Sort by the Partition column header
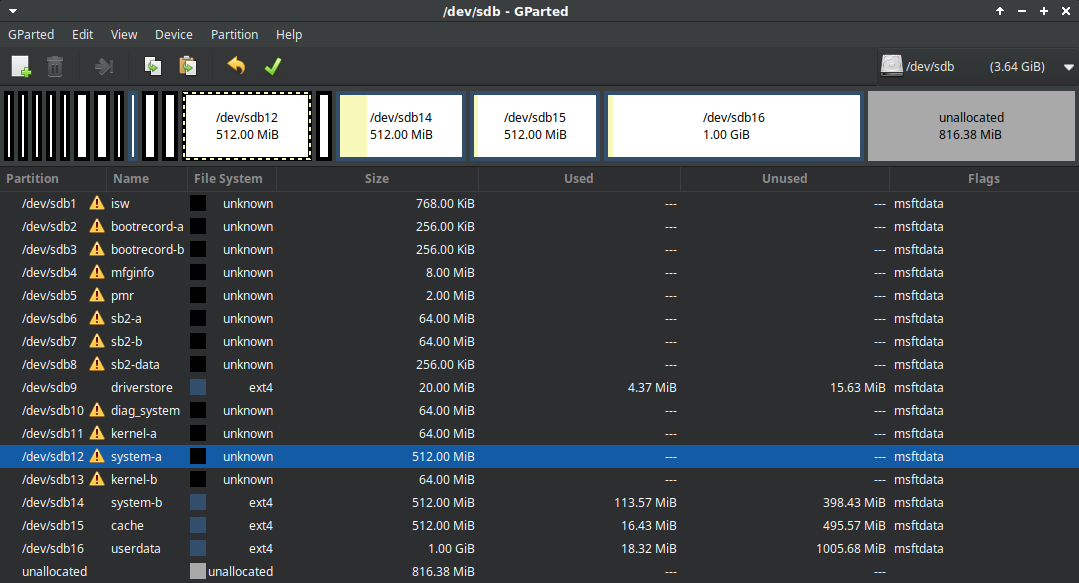 53,178
